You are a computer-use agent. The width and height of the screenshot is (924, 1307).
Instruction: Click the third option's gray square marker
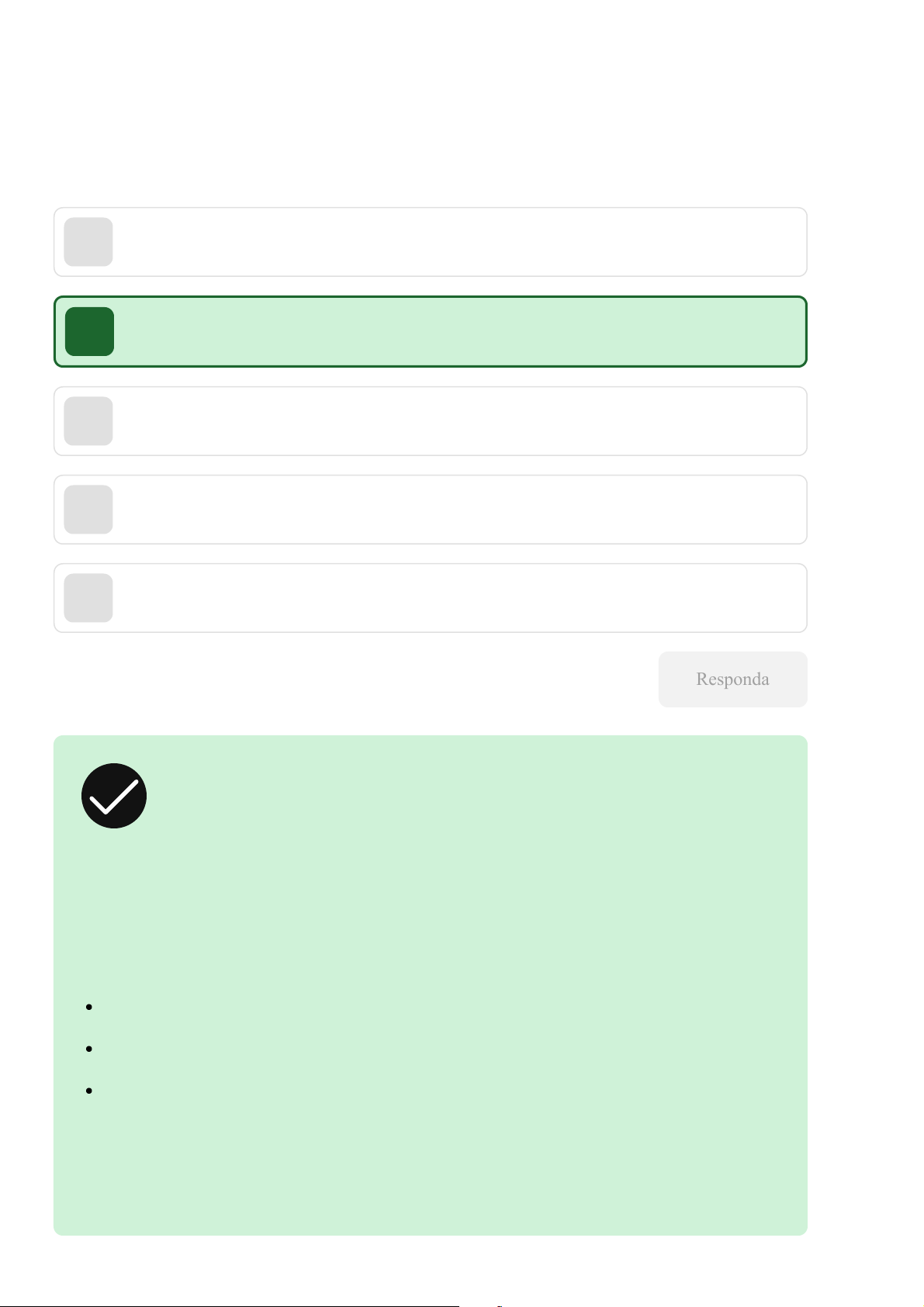[88, 421]
